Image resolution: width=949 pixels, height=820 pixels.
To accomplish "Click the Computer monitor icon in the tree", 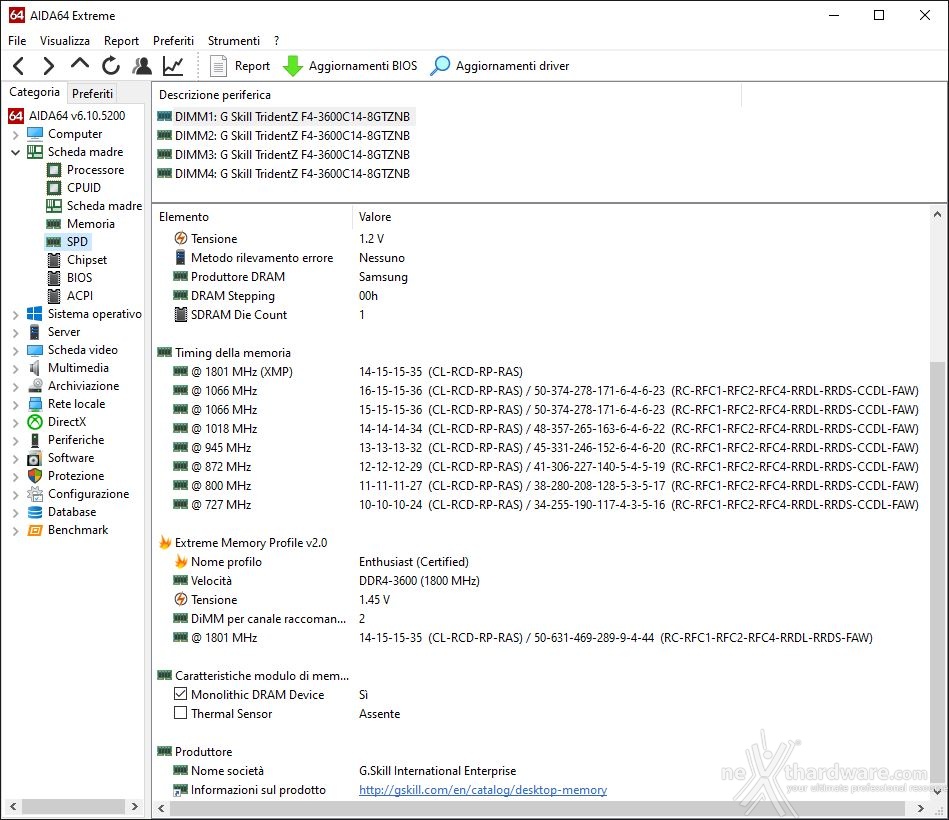I will 35,134.
